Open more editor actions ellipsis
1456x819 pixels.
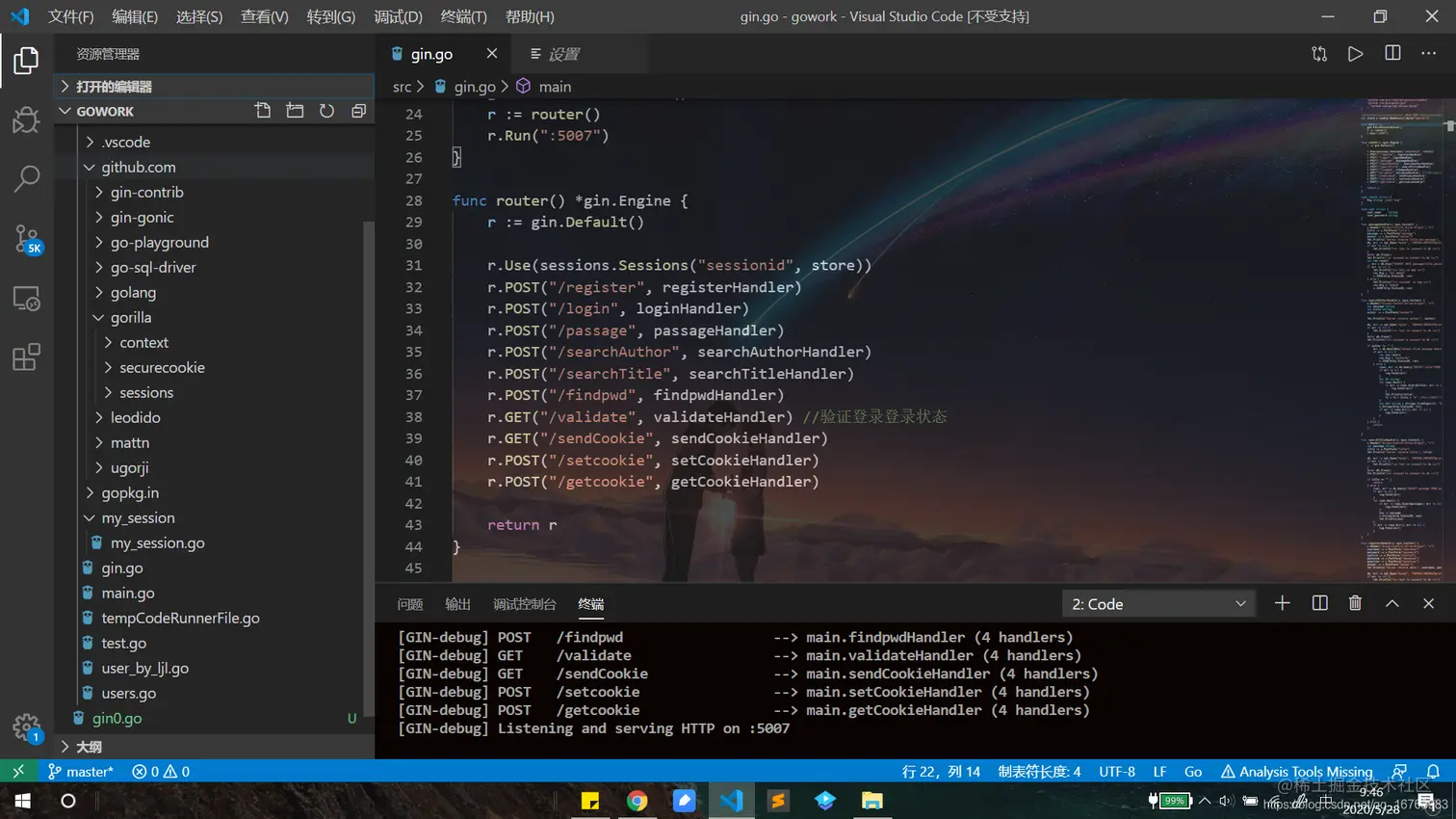pos(1428,54)
